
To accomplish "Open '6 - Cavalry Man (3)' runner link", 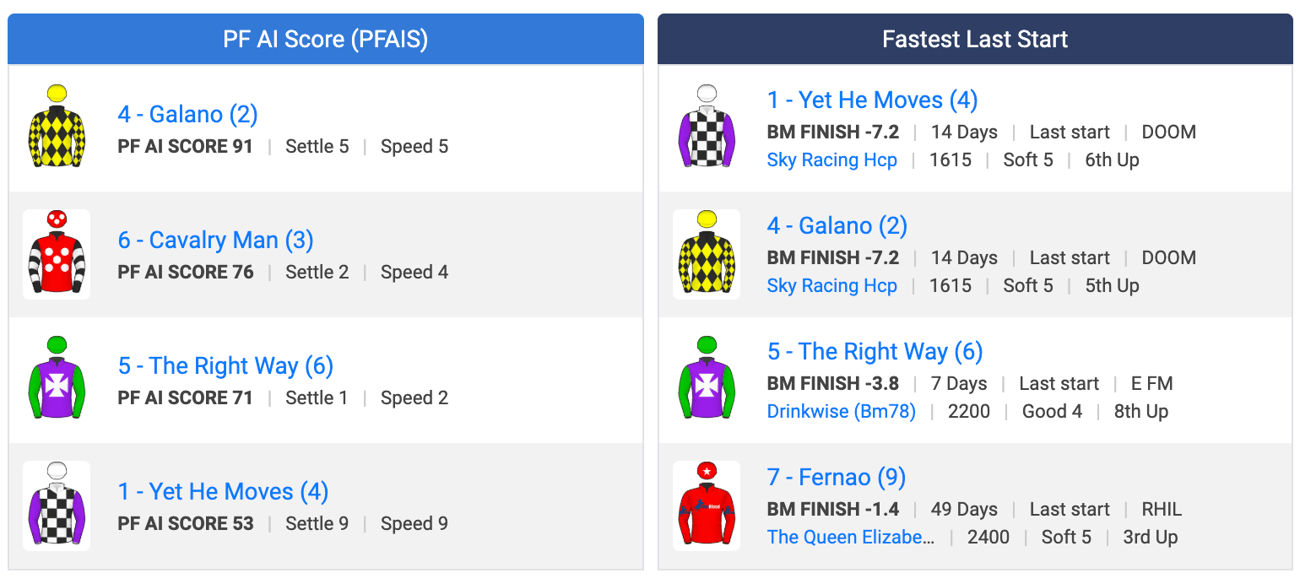I will [216, 240].
